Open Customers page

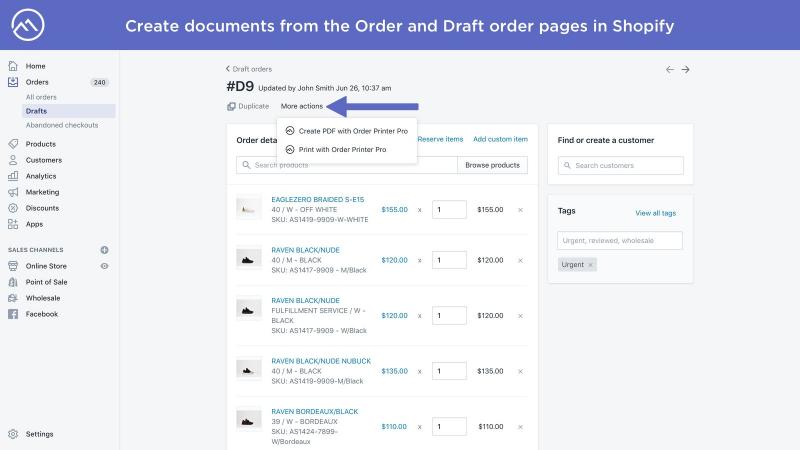click(43, 160)
